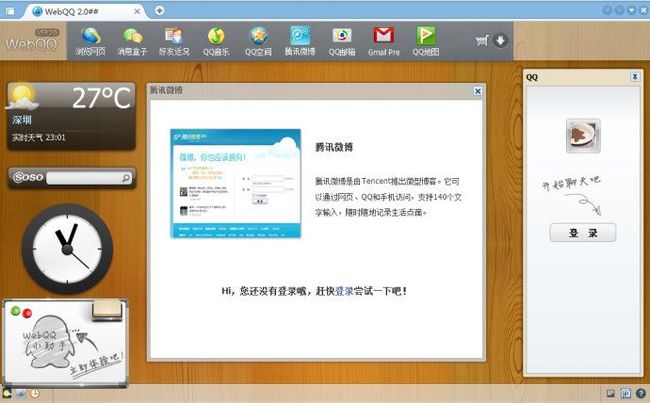Viewport: 650px width, 403px height.
Task: Focus the Soso search input field
Action: pyautogui.click(x=84, y=178)
